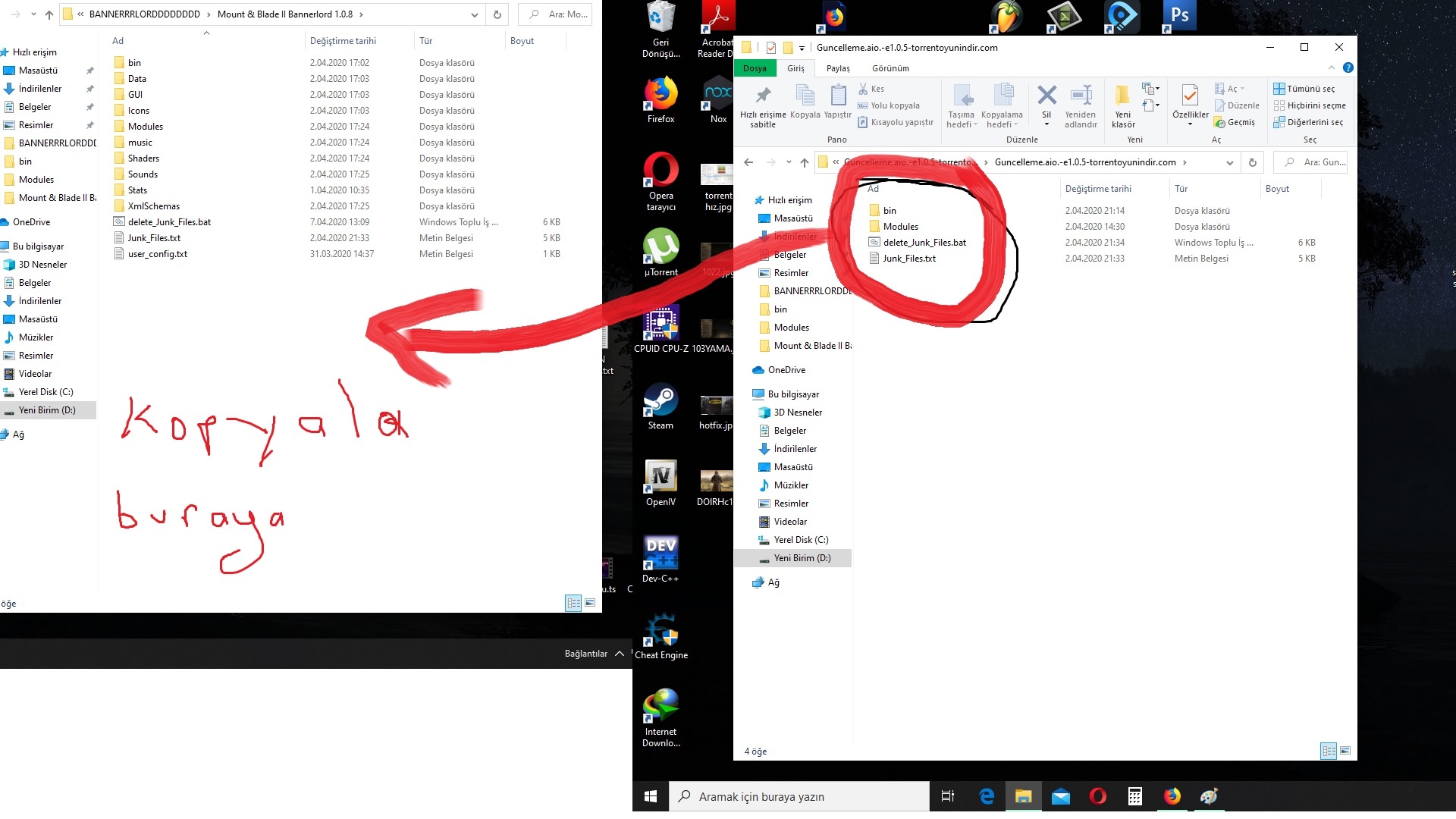Click the taskbar search box
Image resolution: width=1456 pixels, height=819 pixels.
pyautogui.click(x=799, y=796)
